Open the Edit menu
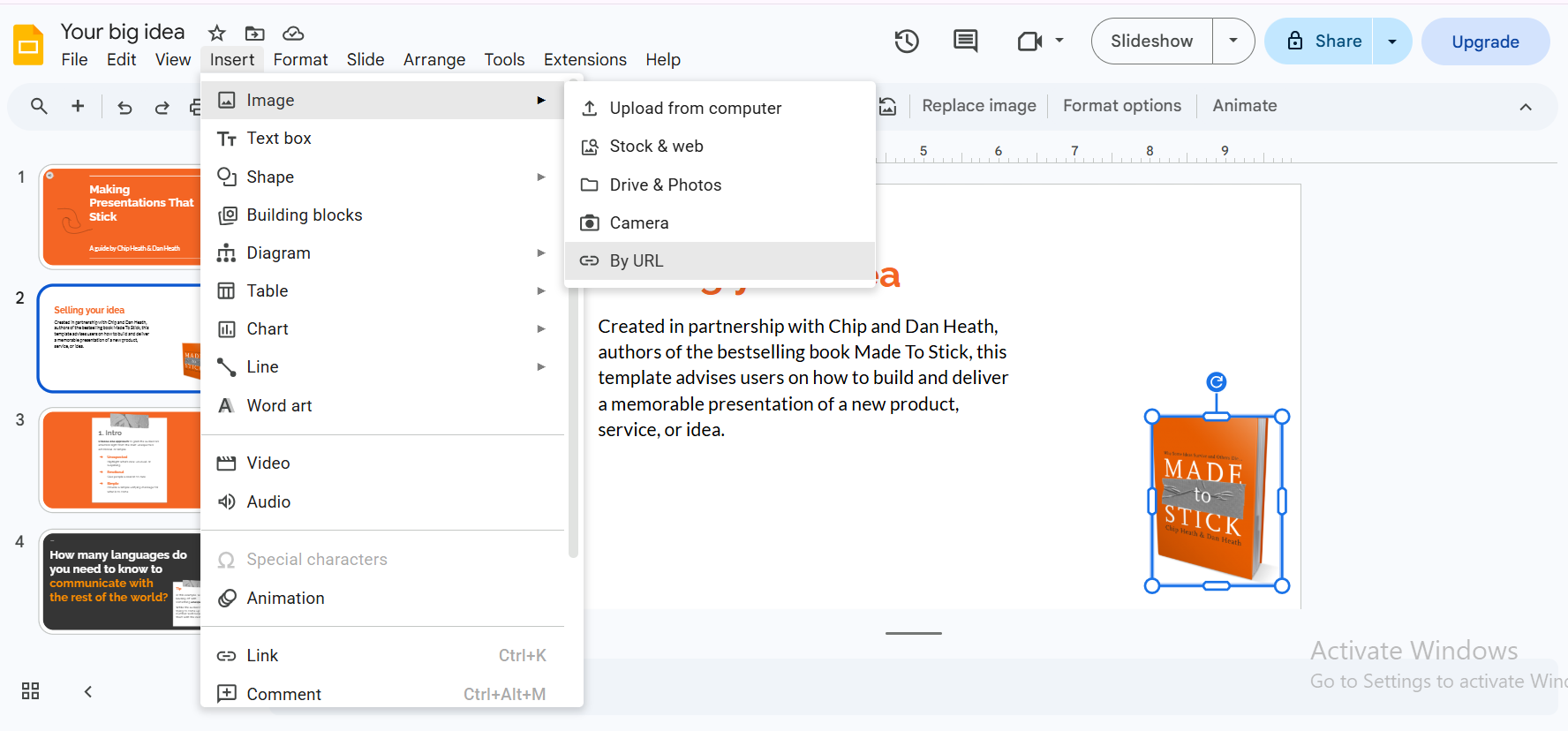Viewport: 1568px width, 731px height. pos(121,59)
